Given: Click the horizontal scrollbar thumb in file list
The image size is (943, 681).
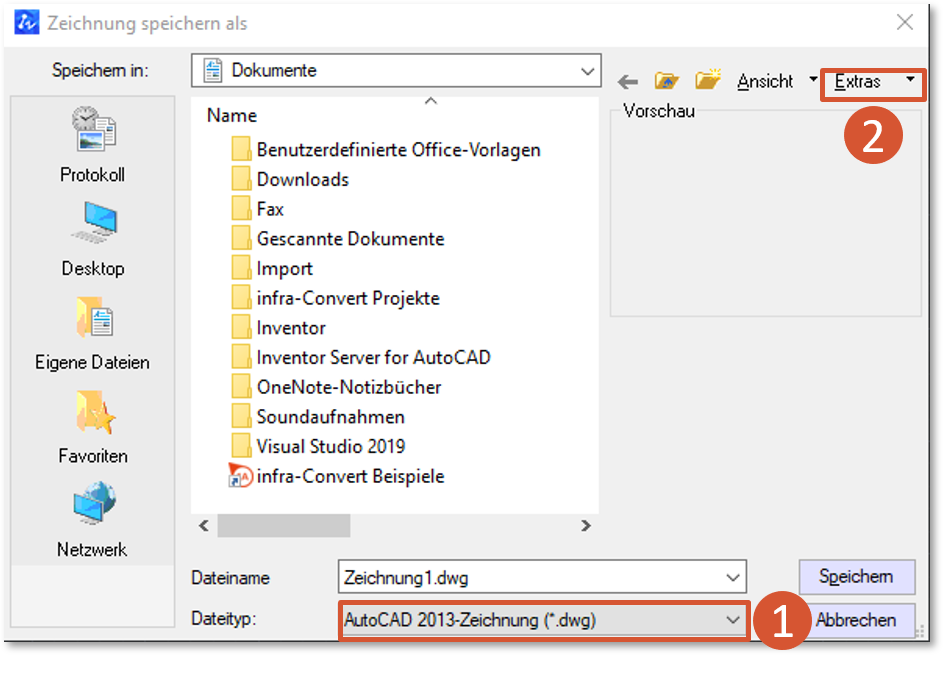Looking at the screenshot, I should (x=284, y=526).
